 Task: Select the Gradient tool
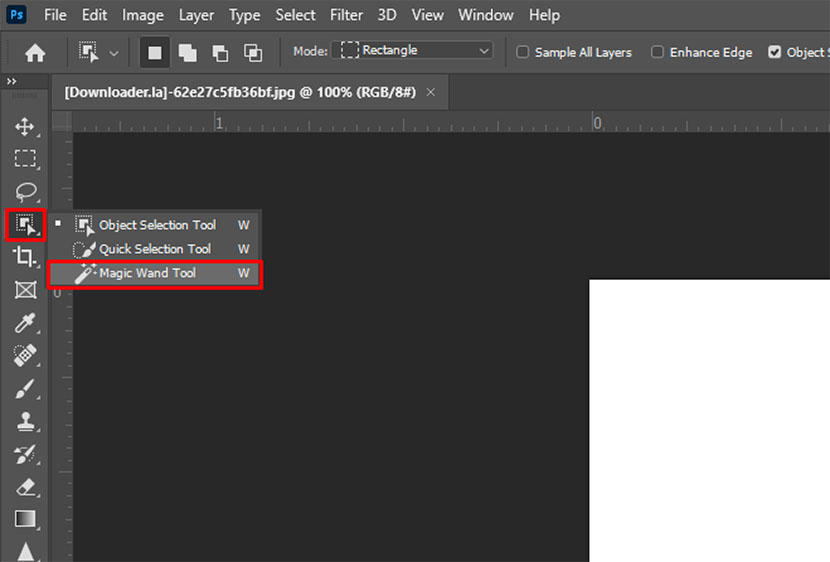tap(25, 519)
